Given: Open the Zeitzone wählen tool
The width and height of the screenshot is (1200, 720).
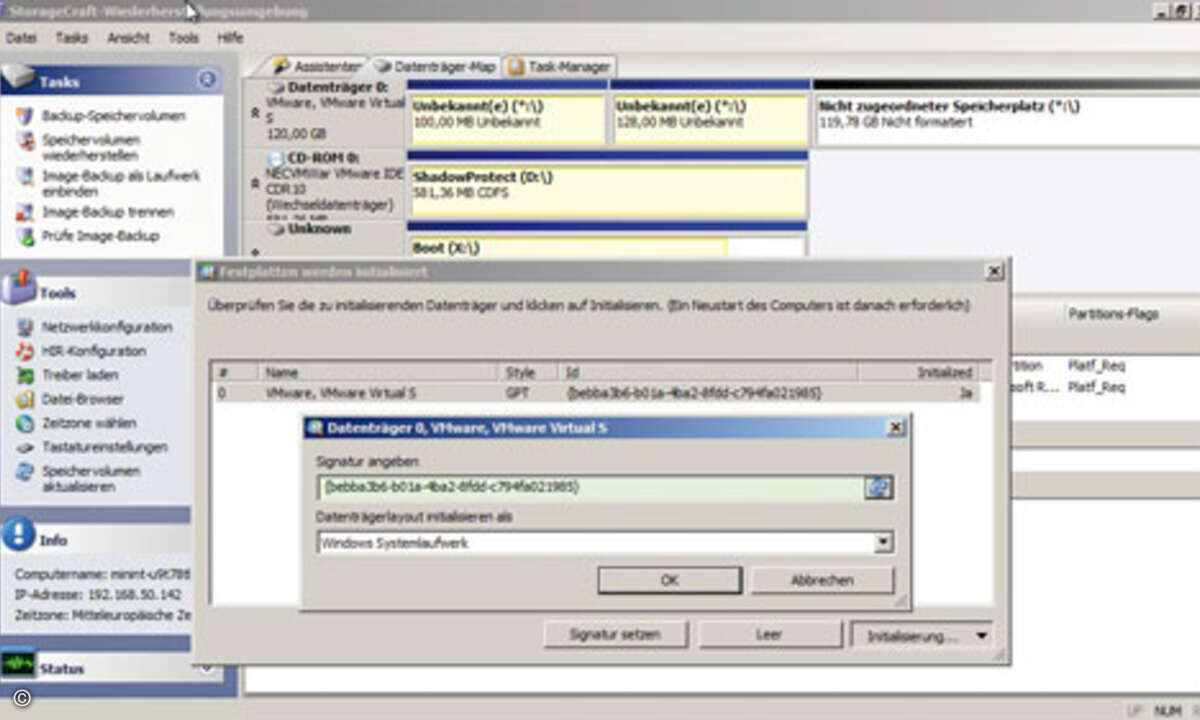Looking at the screenshot, I should 89,423.
